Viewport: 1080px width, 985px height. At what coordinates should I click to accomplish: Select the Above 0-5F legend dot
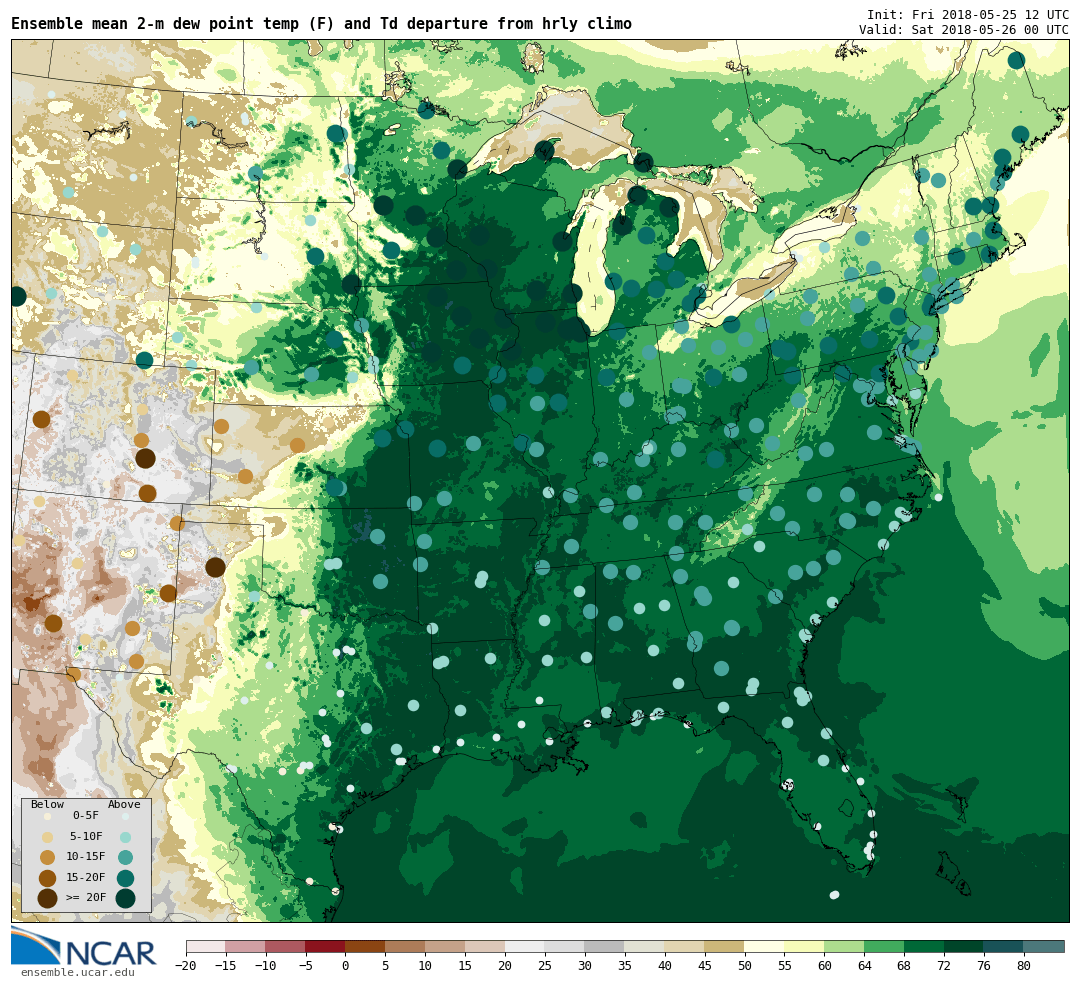point(125,816)
